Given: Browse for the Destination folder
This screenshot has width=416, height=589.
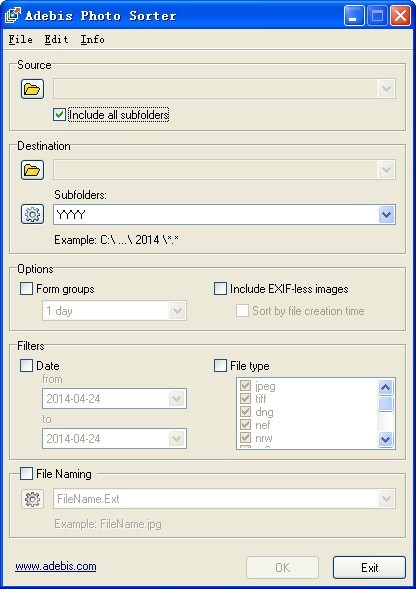Looking at the screenshot, I should pyautogui.click(x=32, y=170).
